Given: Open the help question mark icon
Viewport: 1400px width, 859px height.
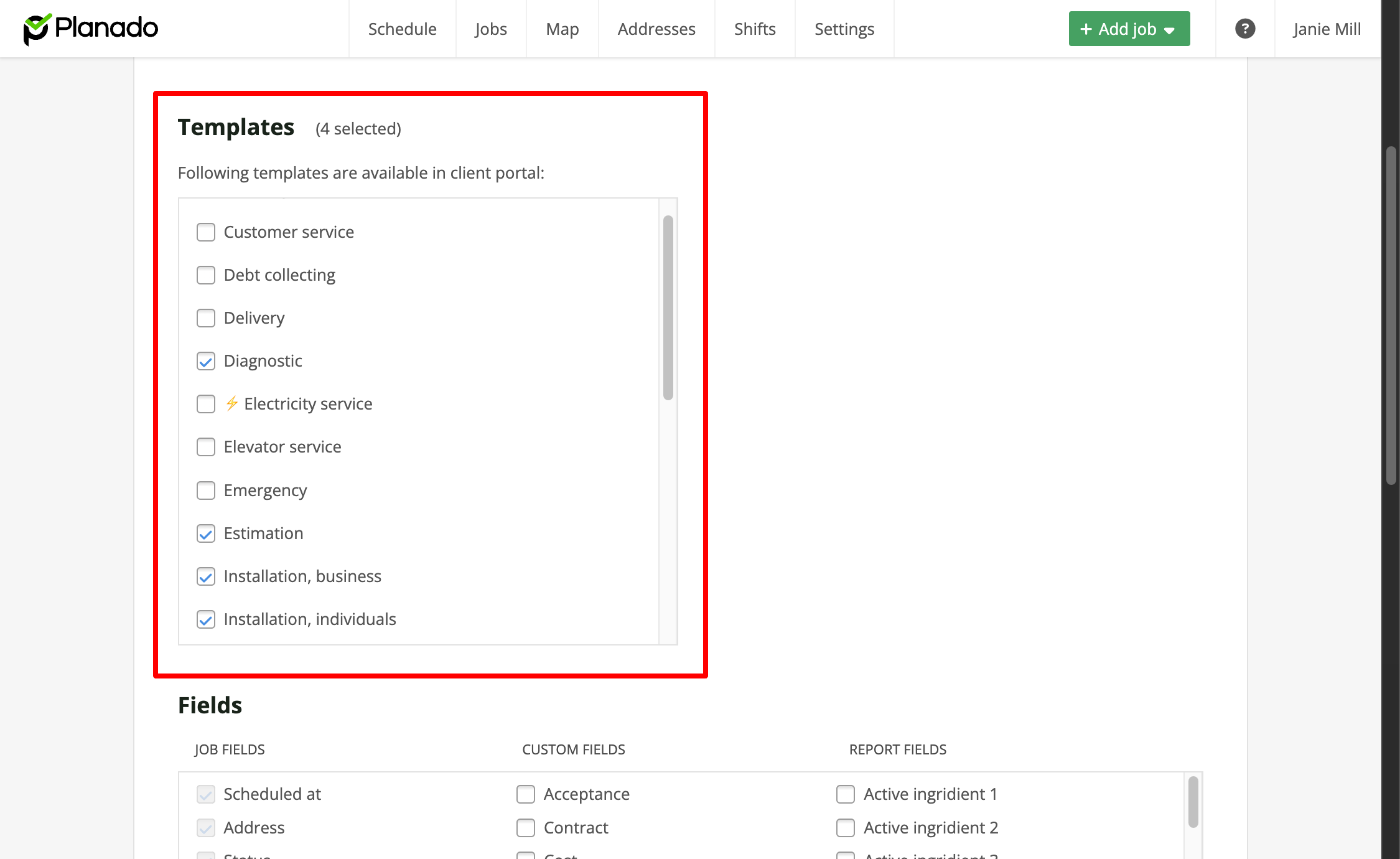Looking at the screenshot, I should (x=1244, y=29).
